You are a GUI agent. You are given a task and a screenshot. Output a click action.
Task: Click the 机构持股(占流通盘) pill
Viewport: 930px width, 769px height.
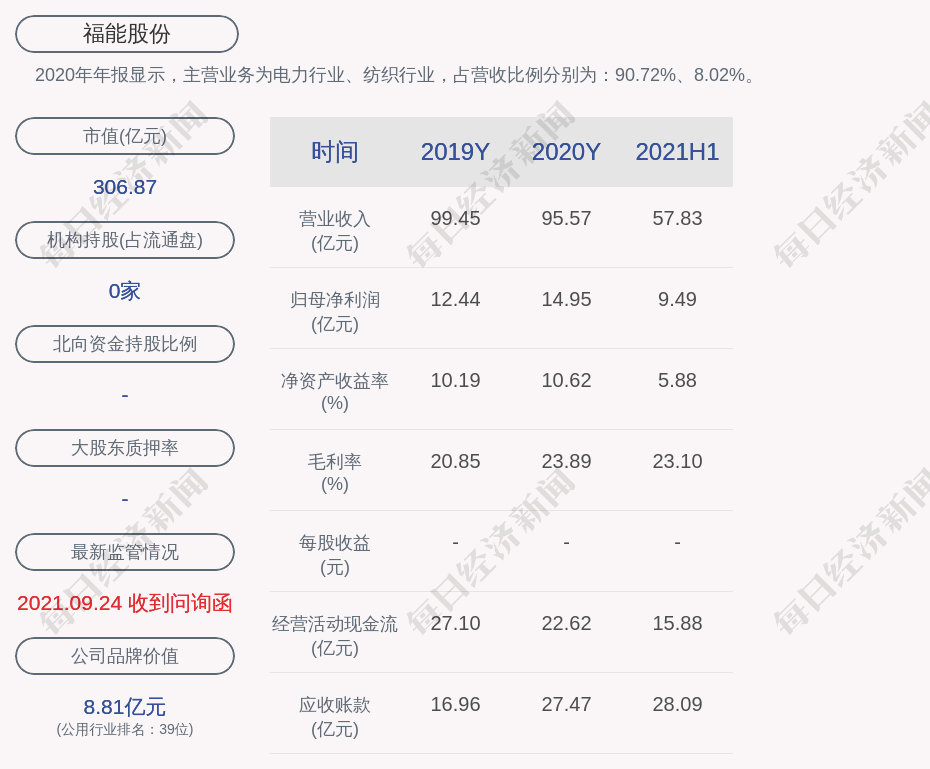pyautogui.click(x=125, y=240)
